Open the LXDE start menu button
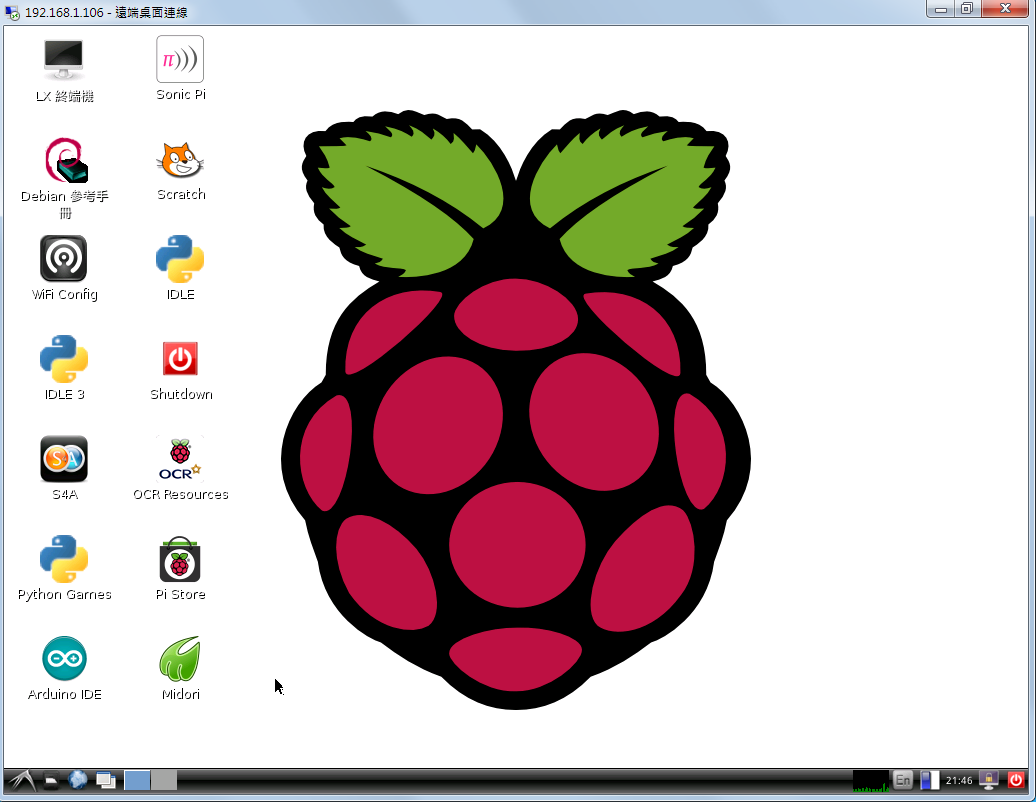The width and height of the screenshot is (1036, 802). [x=20, y=780]
